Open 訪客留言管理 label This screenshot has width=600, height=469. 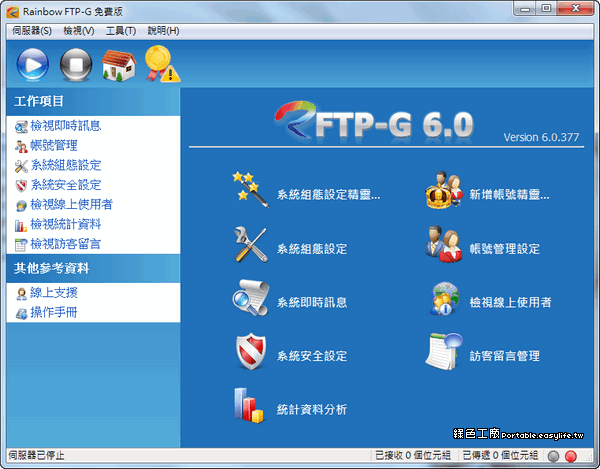tap(505, 356)
